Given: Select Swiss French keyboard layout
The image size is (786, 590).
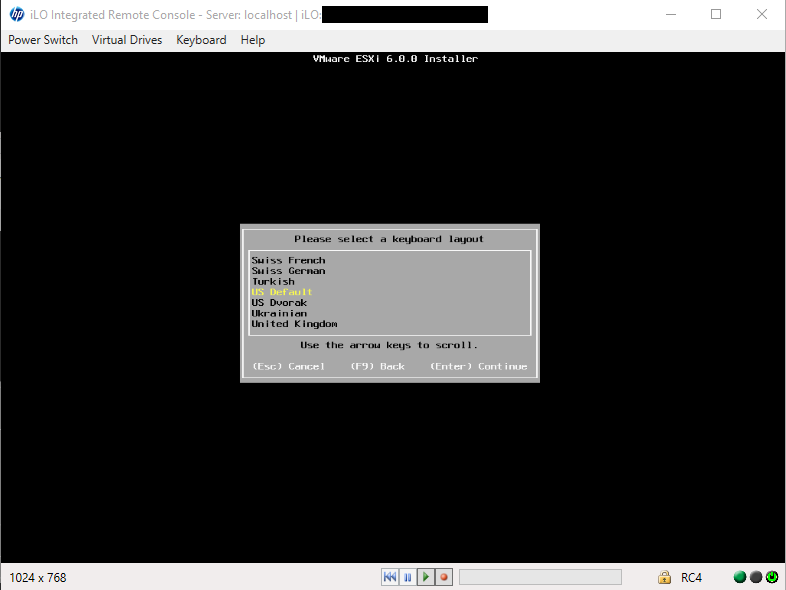Looking at the screenshot, I should pos(288,260).
